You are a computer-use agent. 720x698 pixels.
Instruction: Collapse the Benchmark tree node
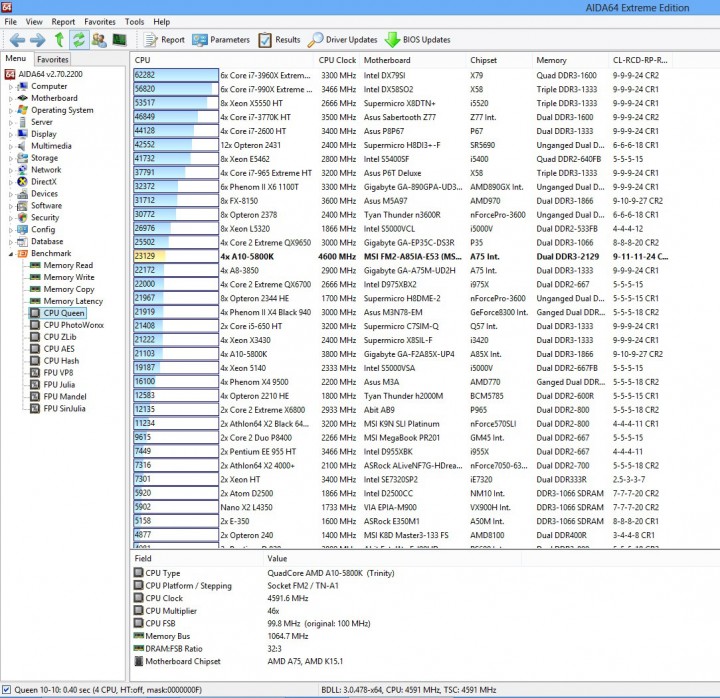coord(11,253)
